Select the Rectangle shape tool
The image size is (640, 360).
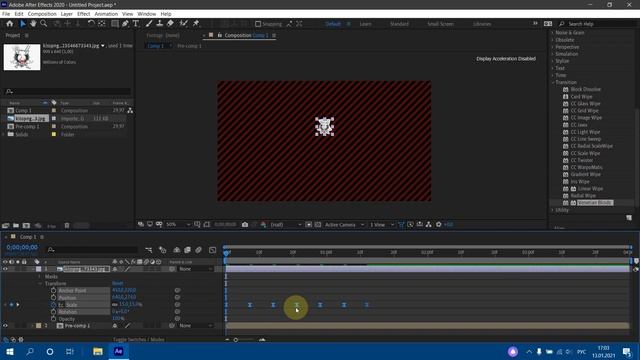(x=115, y=24)
